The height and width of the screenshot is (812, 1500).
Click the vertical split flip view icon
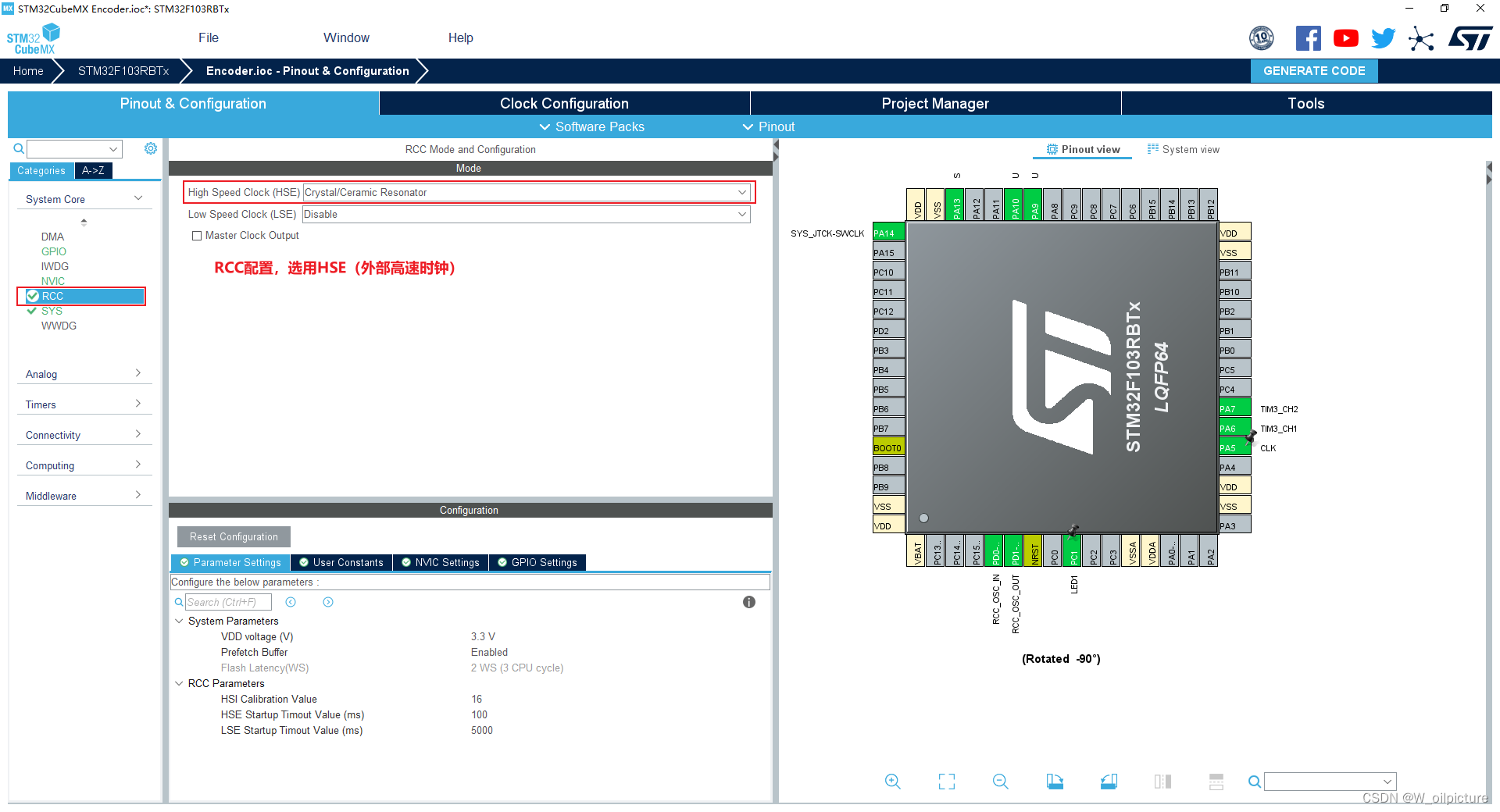(1162, 782)
